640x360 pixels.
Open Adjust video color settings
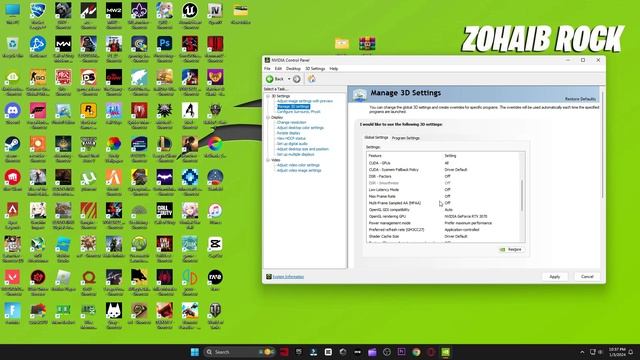298,165
